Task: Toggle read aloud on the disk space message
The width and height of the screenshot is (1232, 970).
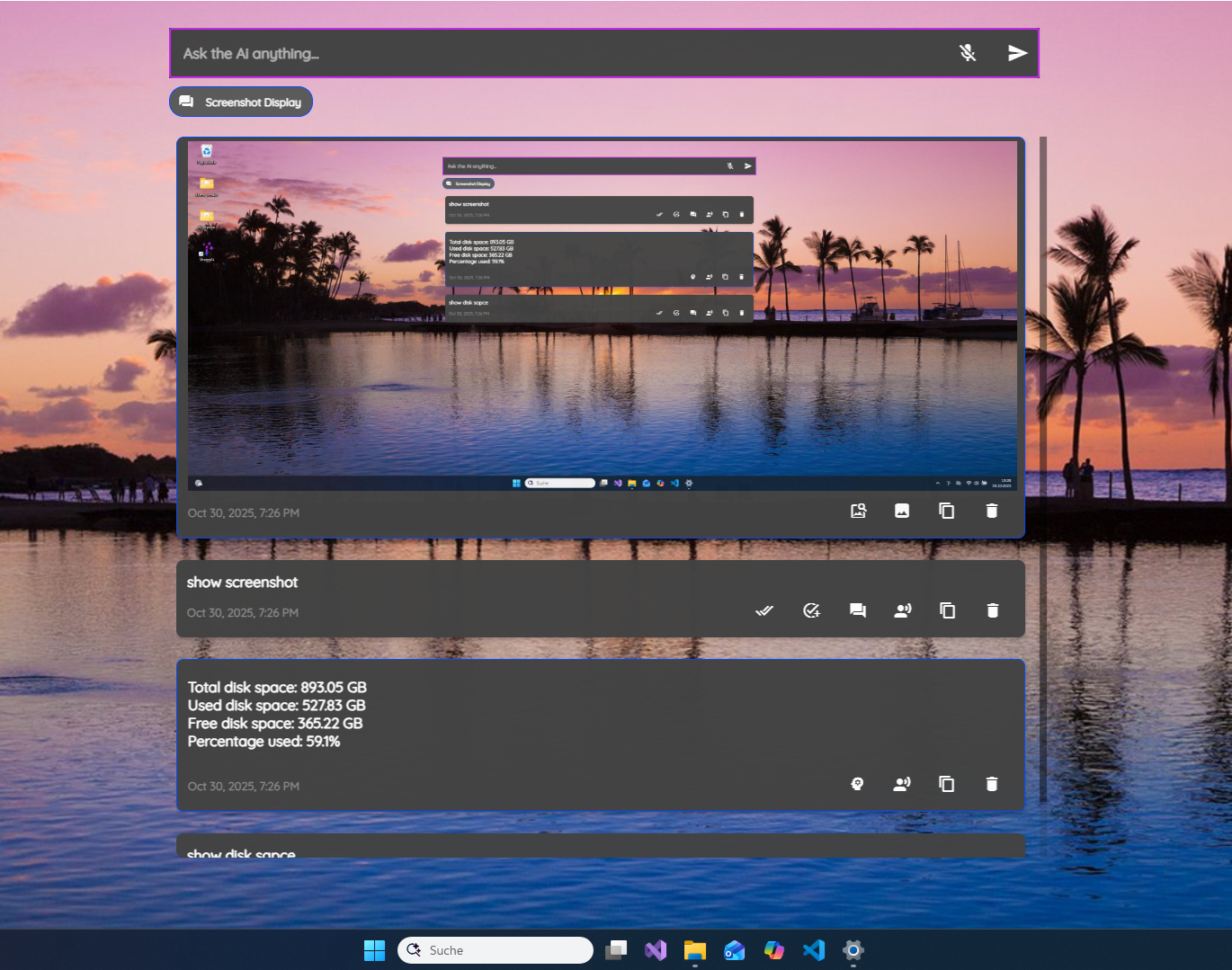Action: click(x=903, y=783)
